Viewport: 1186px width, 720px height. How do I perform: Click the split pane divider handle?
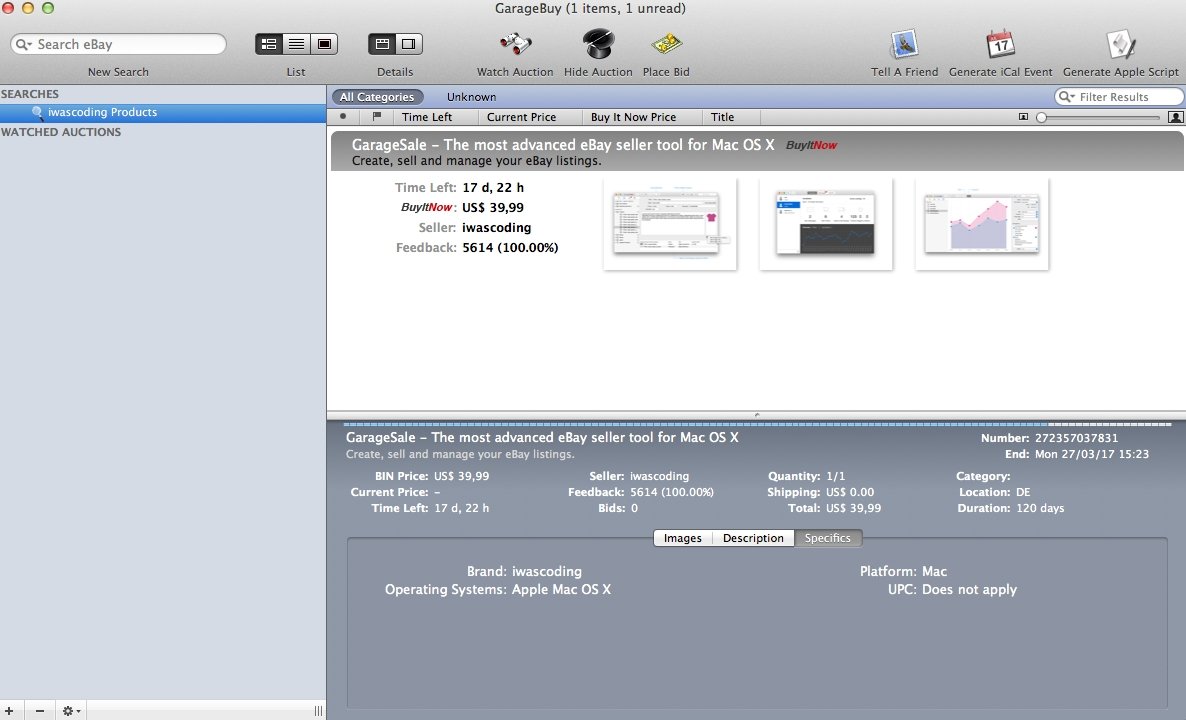click(x=756, y=414)
